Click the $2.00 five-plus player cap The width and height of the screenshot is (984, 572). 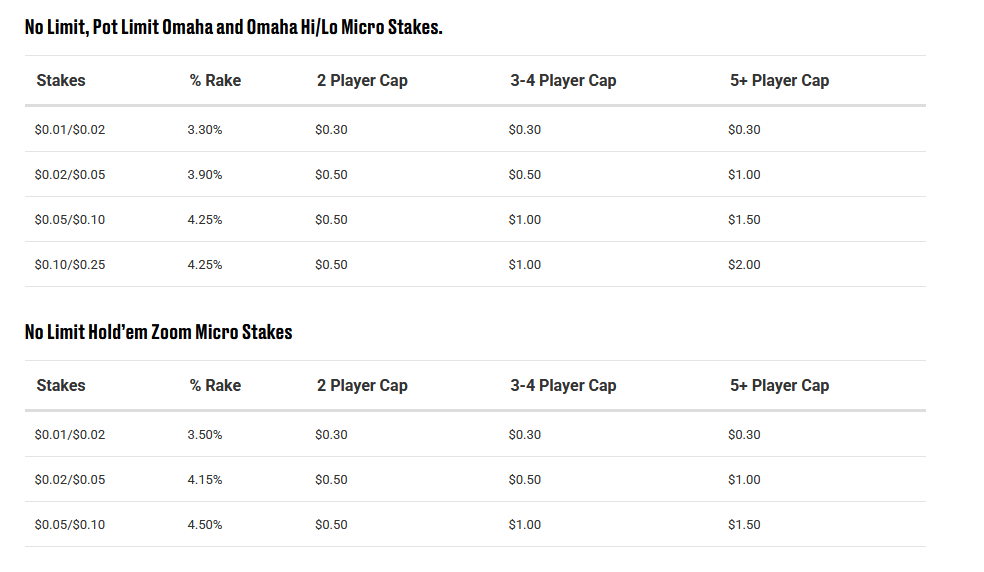(744, 265)
